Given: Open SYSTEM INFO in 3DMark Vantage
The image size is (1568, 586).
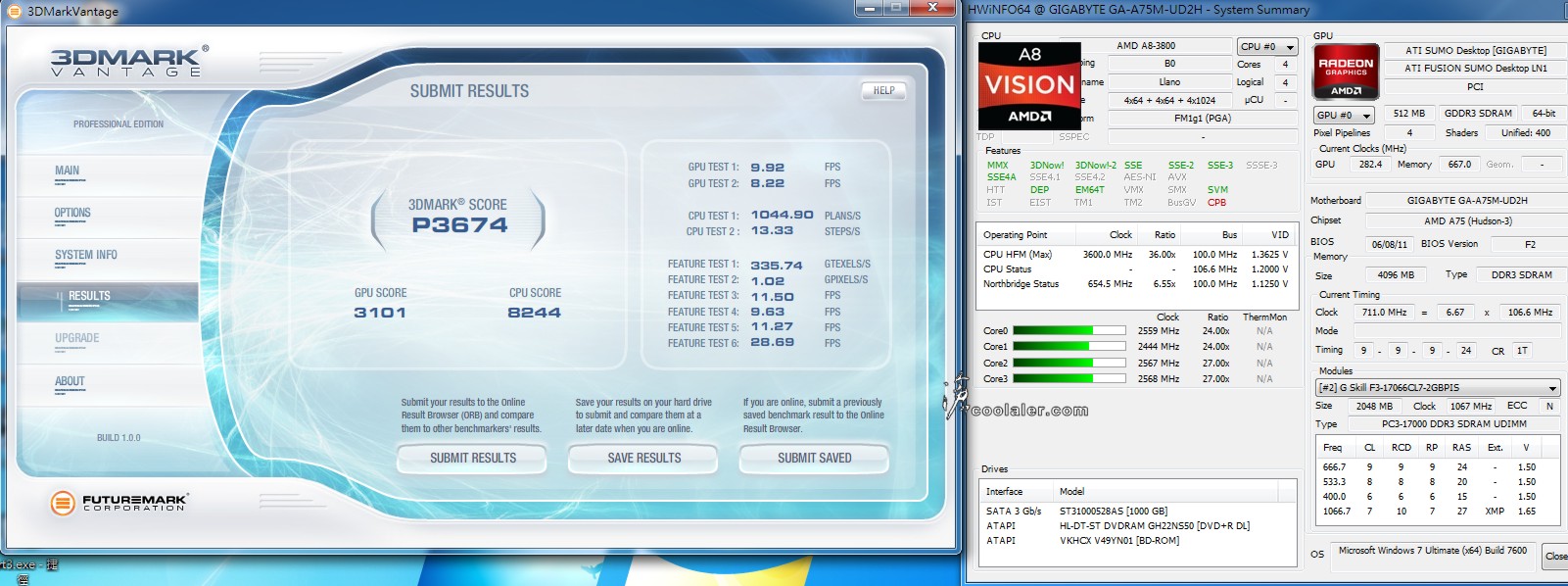Looking at the screenshot, I should click(x=86, y=255).
